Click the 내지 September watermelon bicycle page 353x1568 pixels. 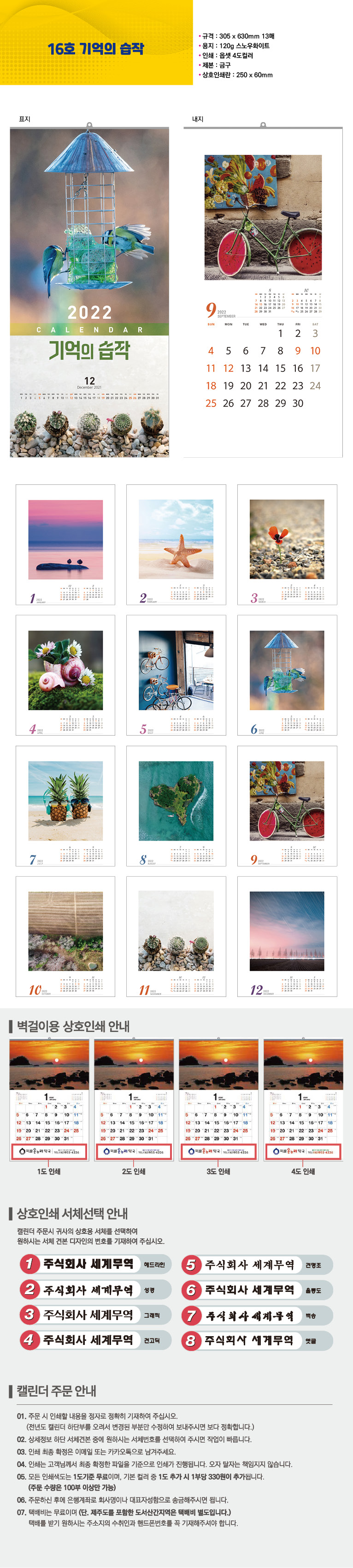click(263, 292)
